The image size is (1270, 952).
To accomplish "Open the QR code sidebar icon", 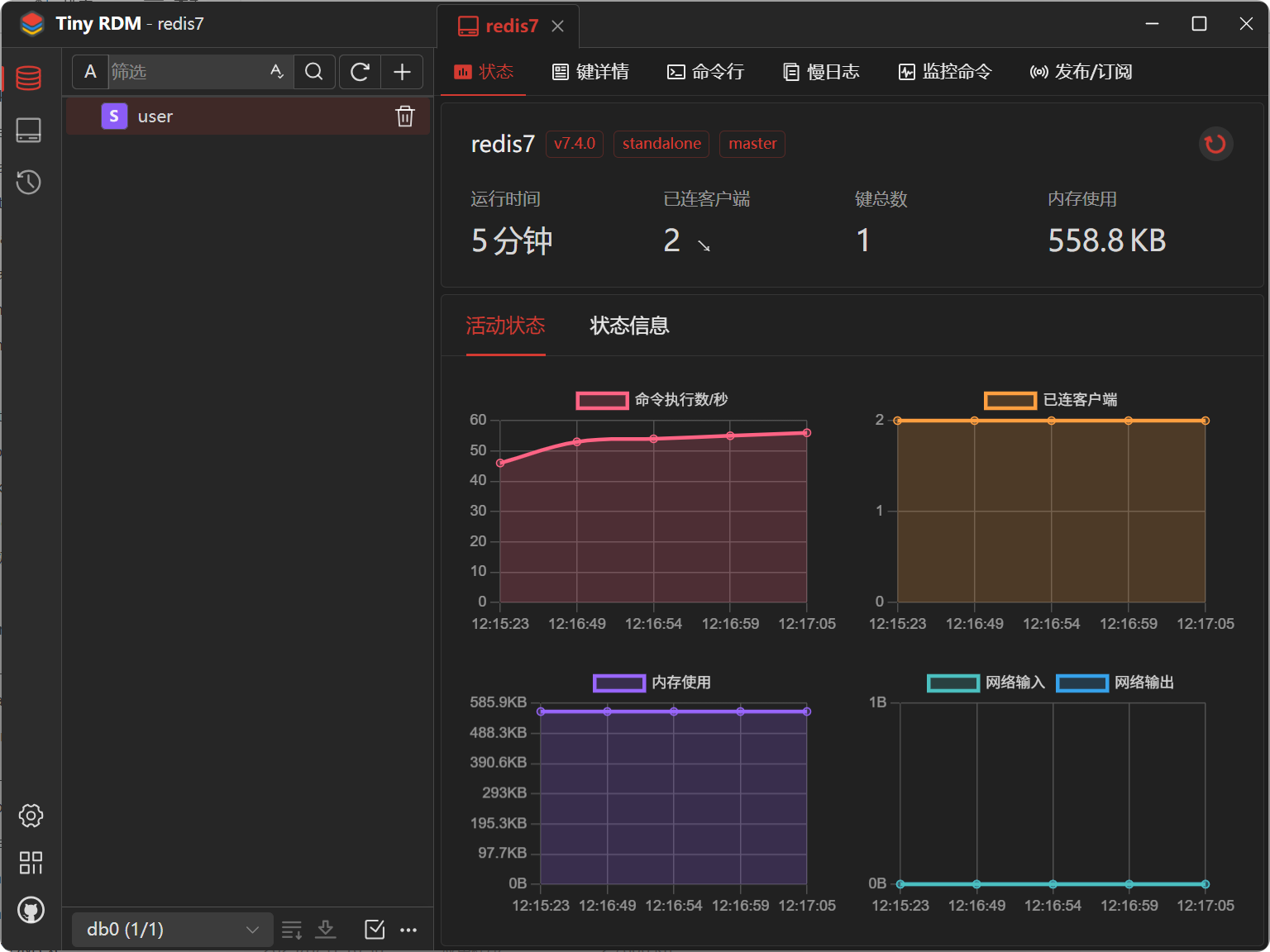I will click(x=31, y=863).
